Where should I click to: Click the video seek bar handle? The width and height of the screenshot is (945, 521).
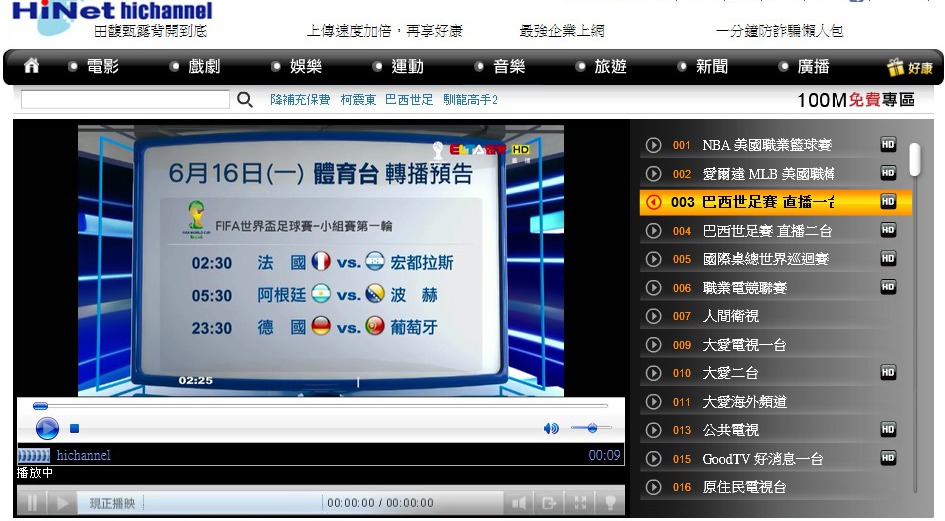tap(40, 406)
